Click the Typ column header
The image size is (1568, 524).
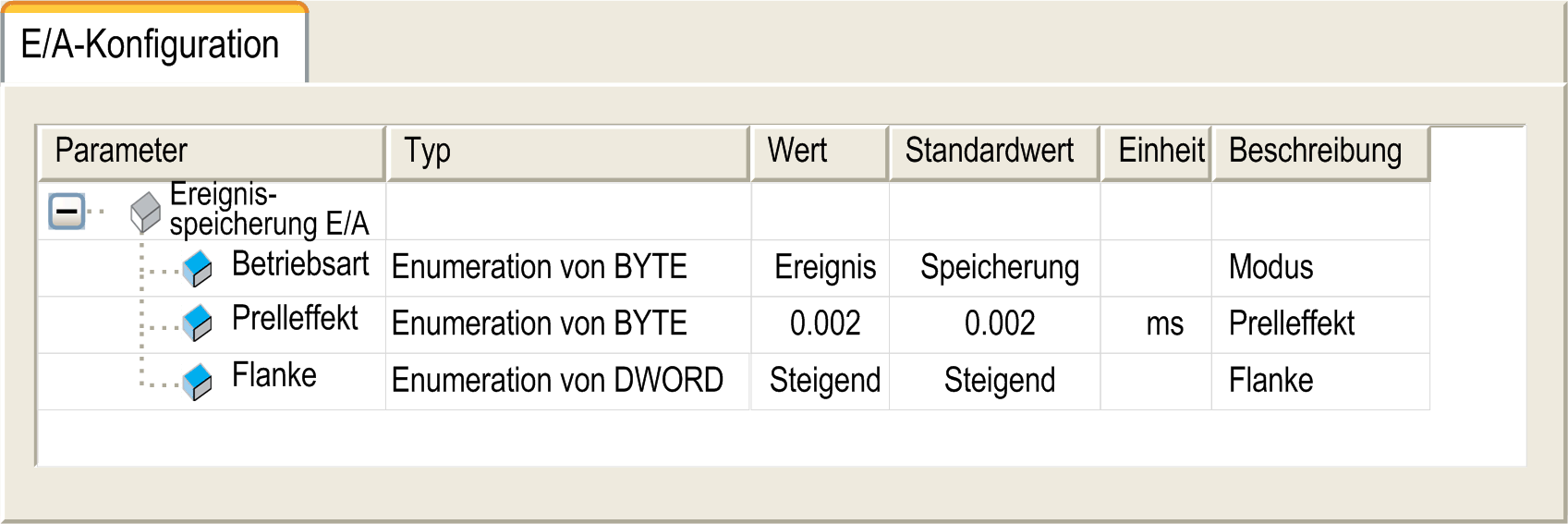click(568, 152)
